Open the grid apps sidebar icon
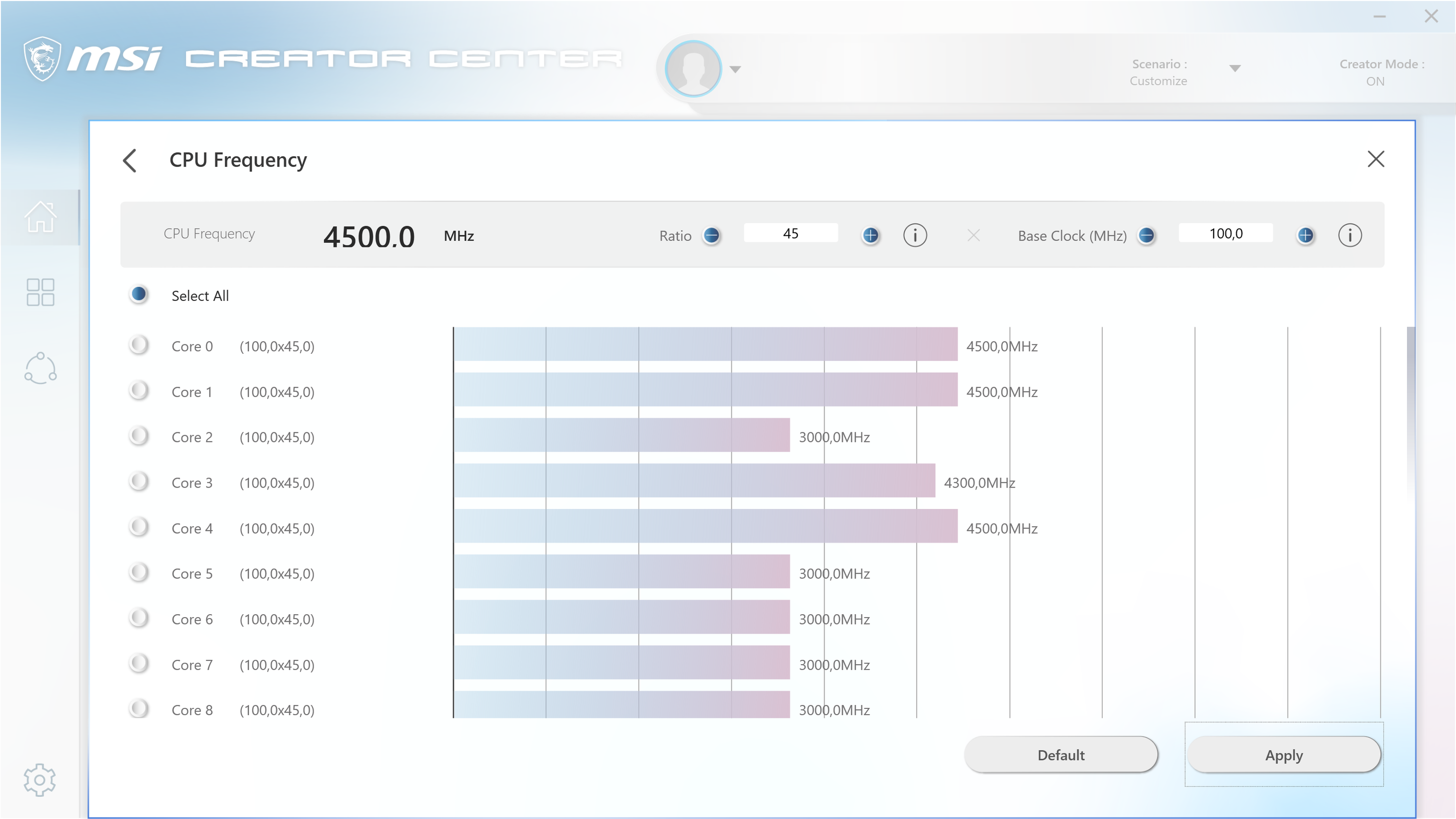1456x819 pixels. click(40, 292)
